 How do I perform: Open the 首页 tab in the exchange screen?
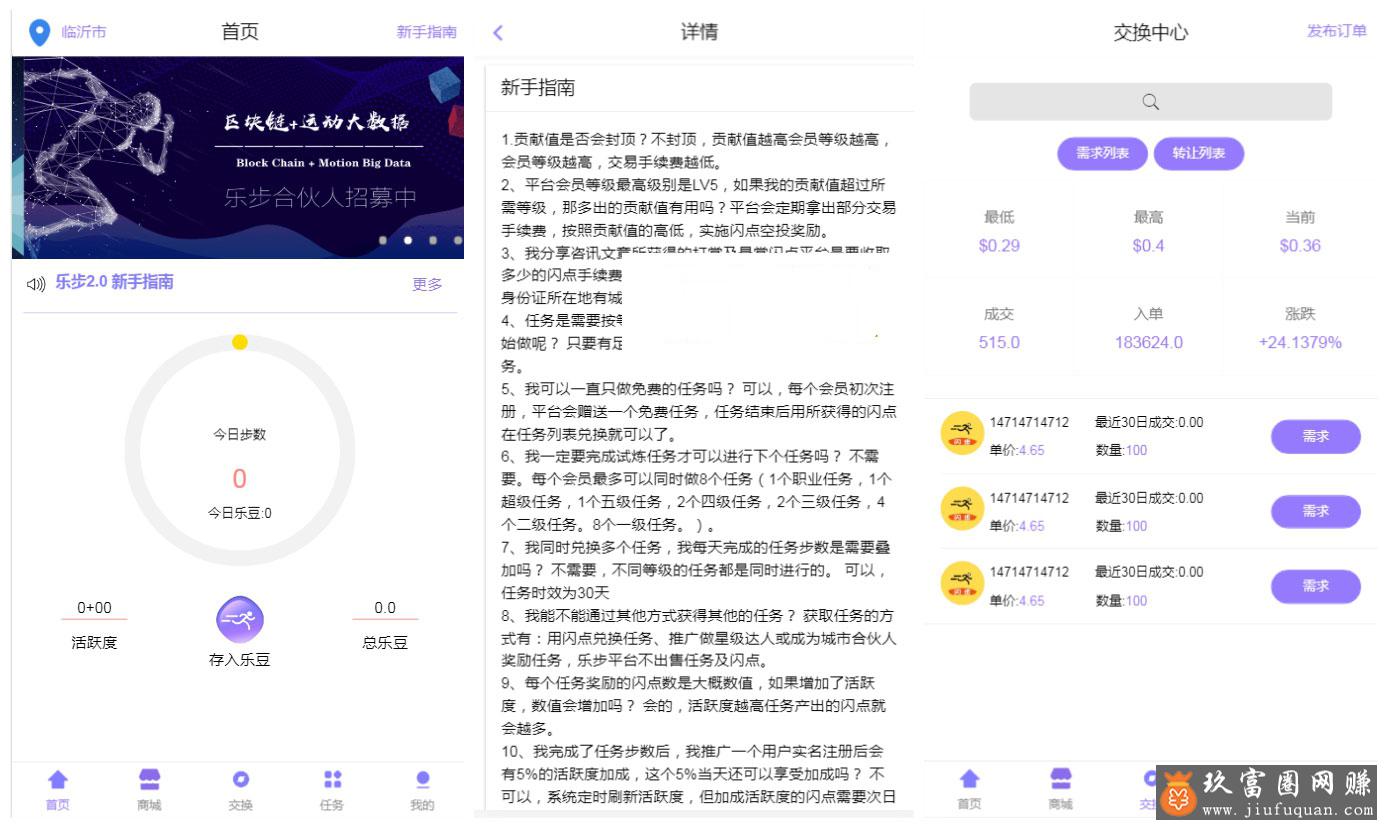pyautogui.click(x=969, y=789)
